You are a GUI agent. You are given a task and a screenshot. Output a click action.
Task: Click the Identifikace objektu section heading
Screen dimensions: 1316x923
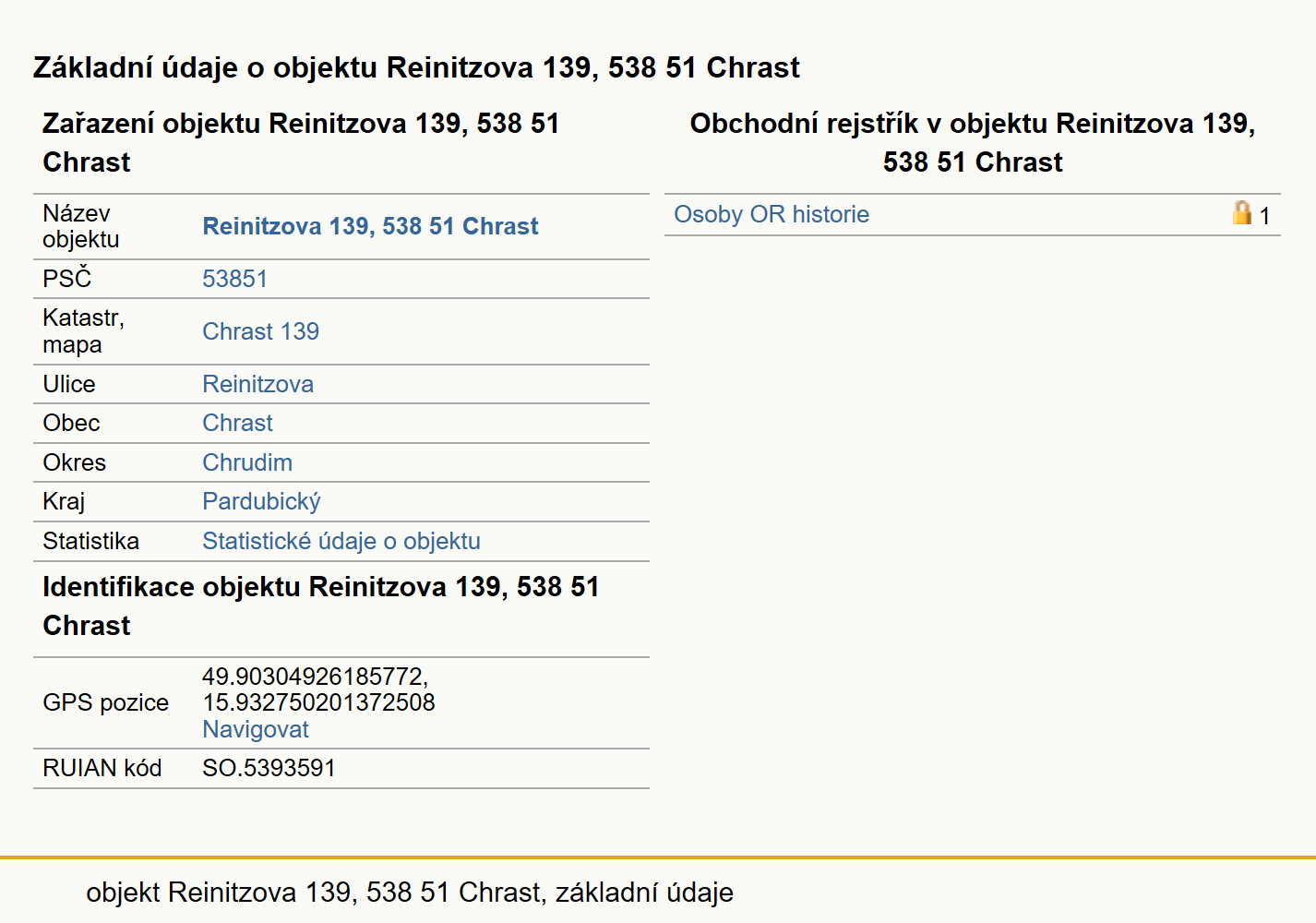point(321,605)
